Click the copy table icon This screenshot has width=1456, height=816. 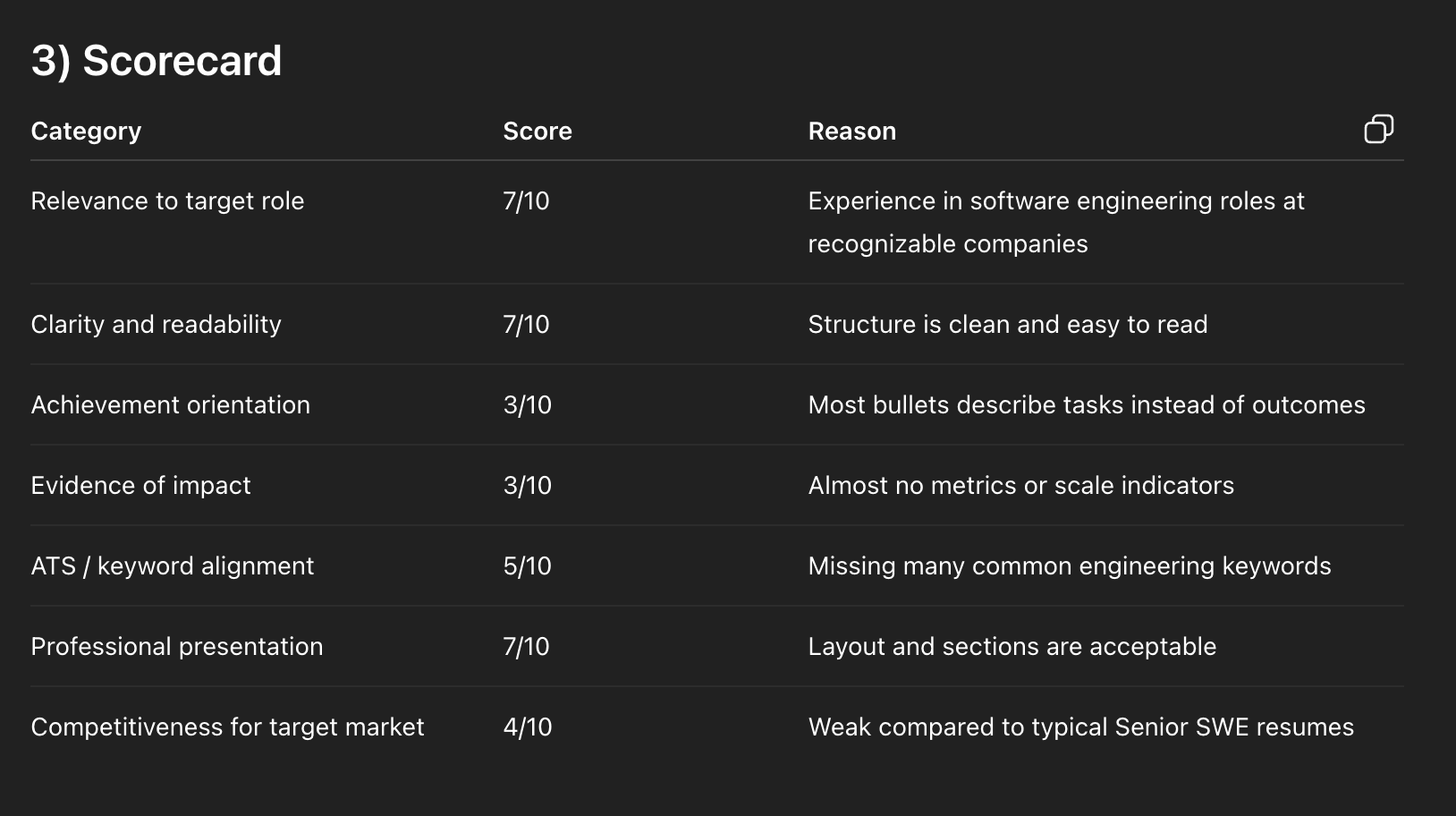point(1378,129)
